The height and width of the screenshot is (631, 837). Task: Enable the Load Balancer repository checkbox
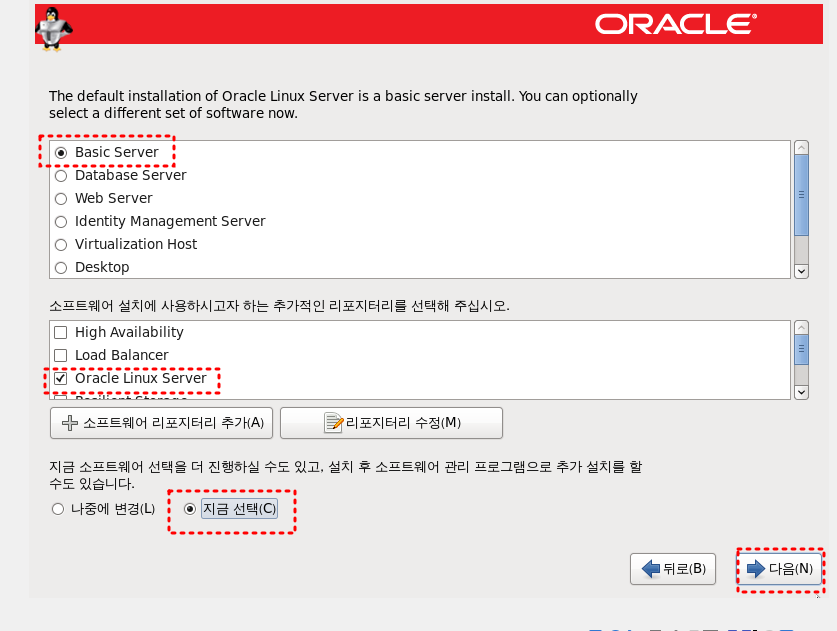tap(61, 356)
